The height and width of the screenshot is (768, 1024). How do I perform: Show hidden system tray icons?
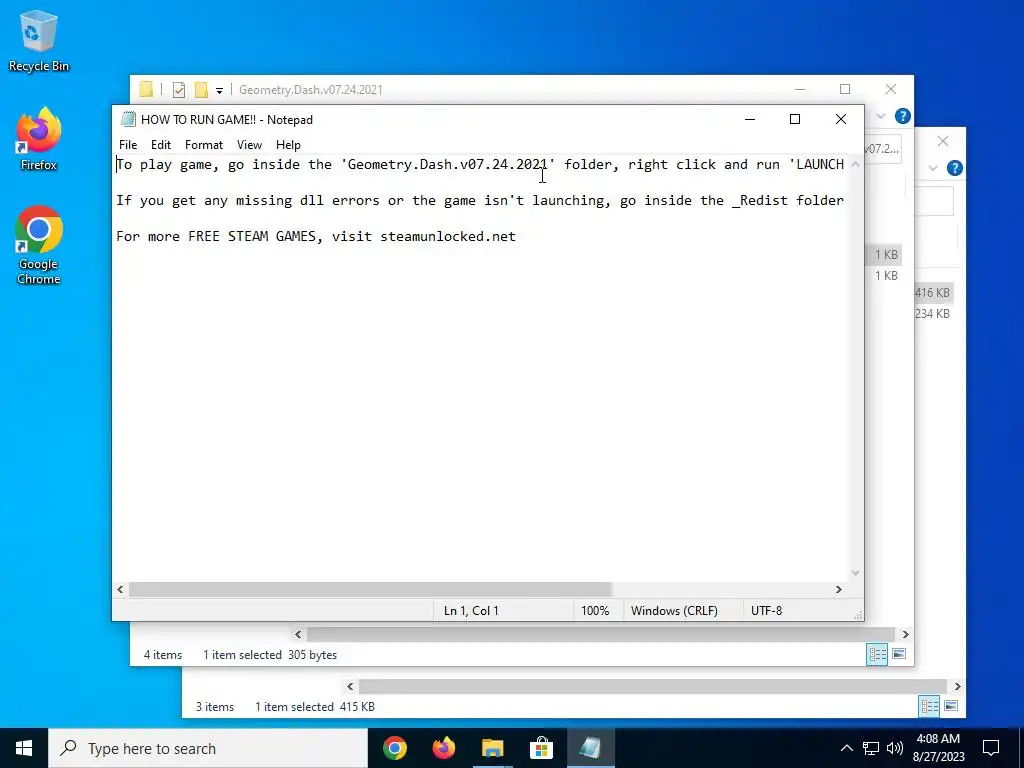(x=846, y=748)
